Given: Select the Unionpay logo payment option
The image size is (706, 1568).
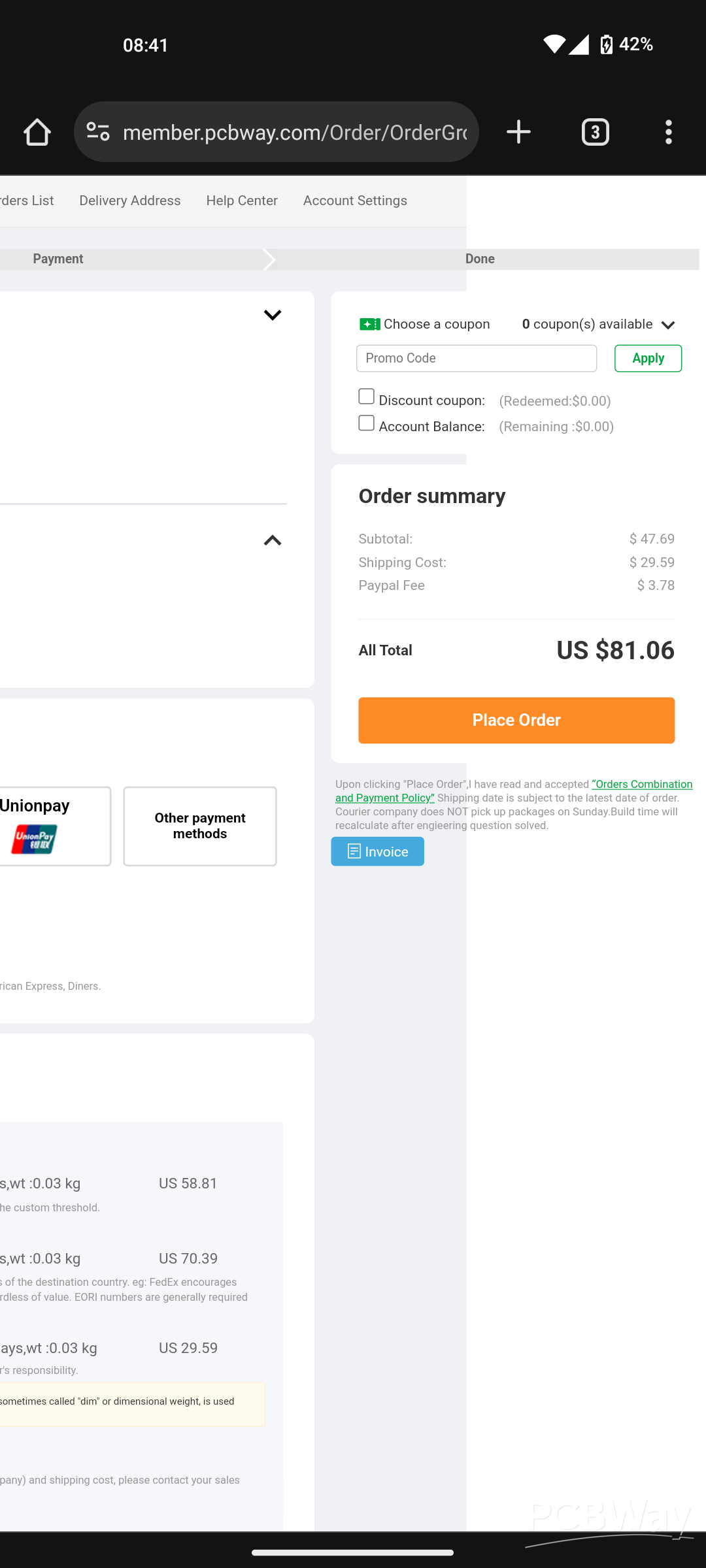Looking at the screenshot, I should click(x=35, y=839).
